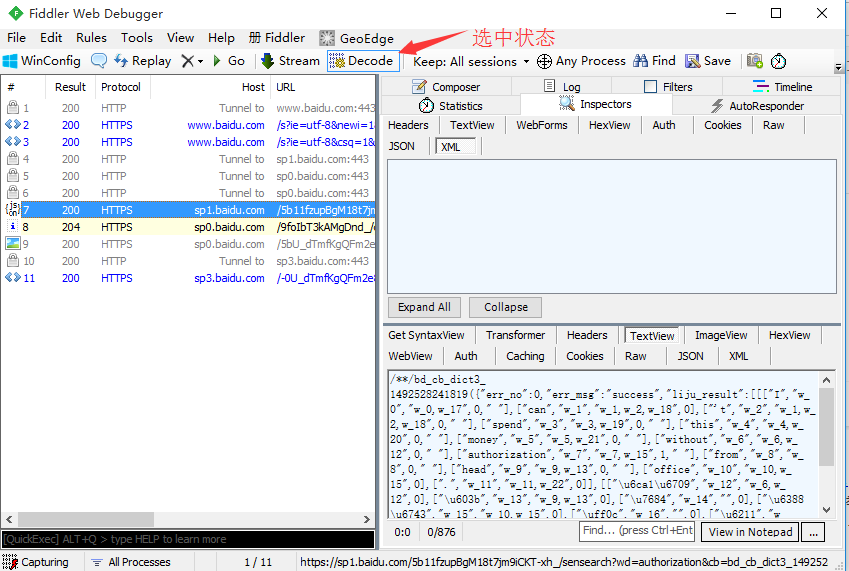
Task: Sort sessions by Result column header
Action: (x=70, y=87)
